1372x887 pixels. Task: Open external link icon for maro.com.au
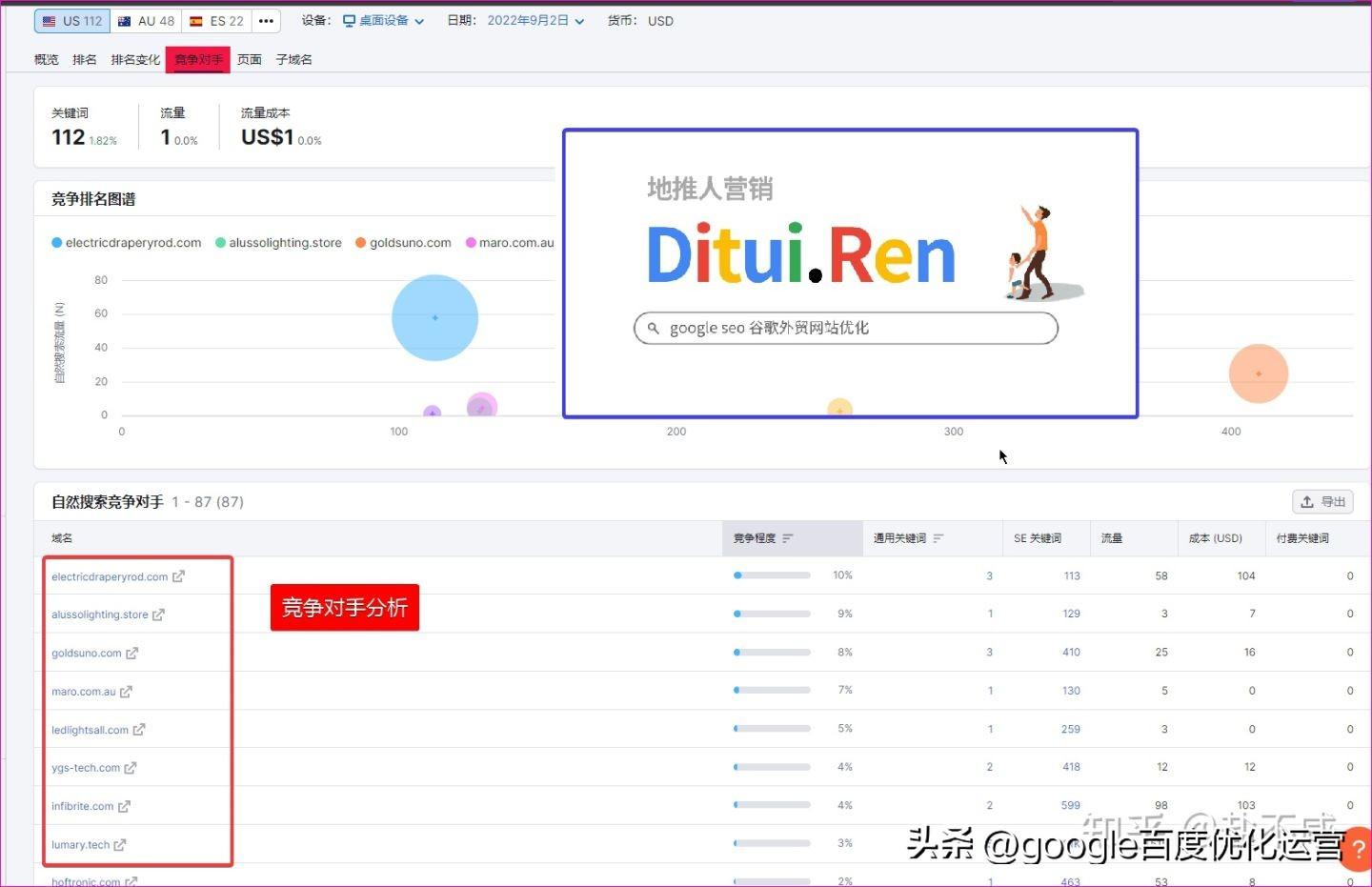pyautogui.click(x=126, y=692)
